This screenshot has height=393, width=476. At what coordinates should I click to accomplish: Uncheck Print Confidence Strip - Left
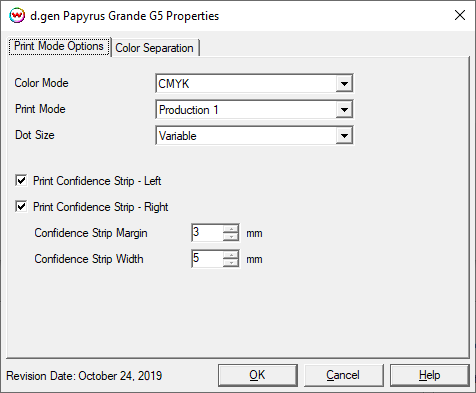click(21, 181)
